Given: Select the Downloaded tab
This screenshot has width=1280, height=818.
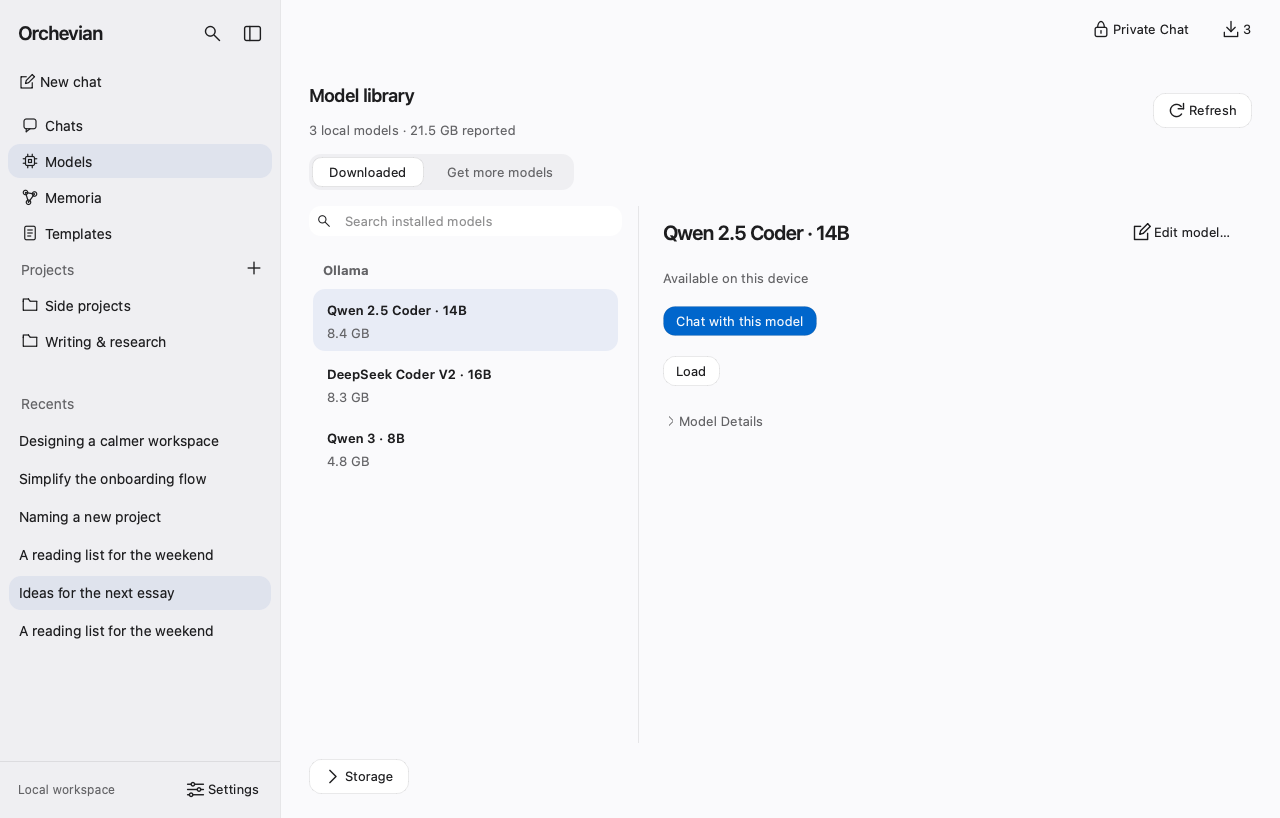Looking at the screenshot, I should 367,172.
